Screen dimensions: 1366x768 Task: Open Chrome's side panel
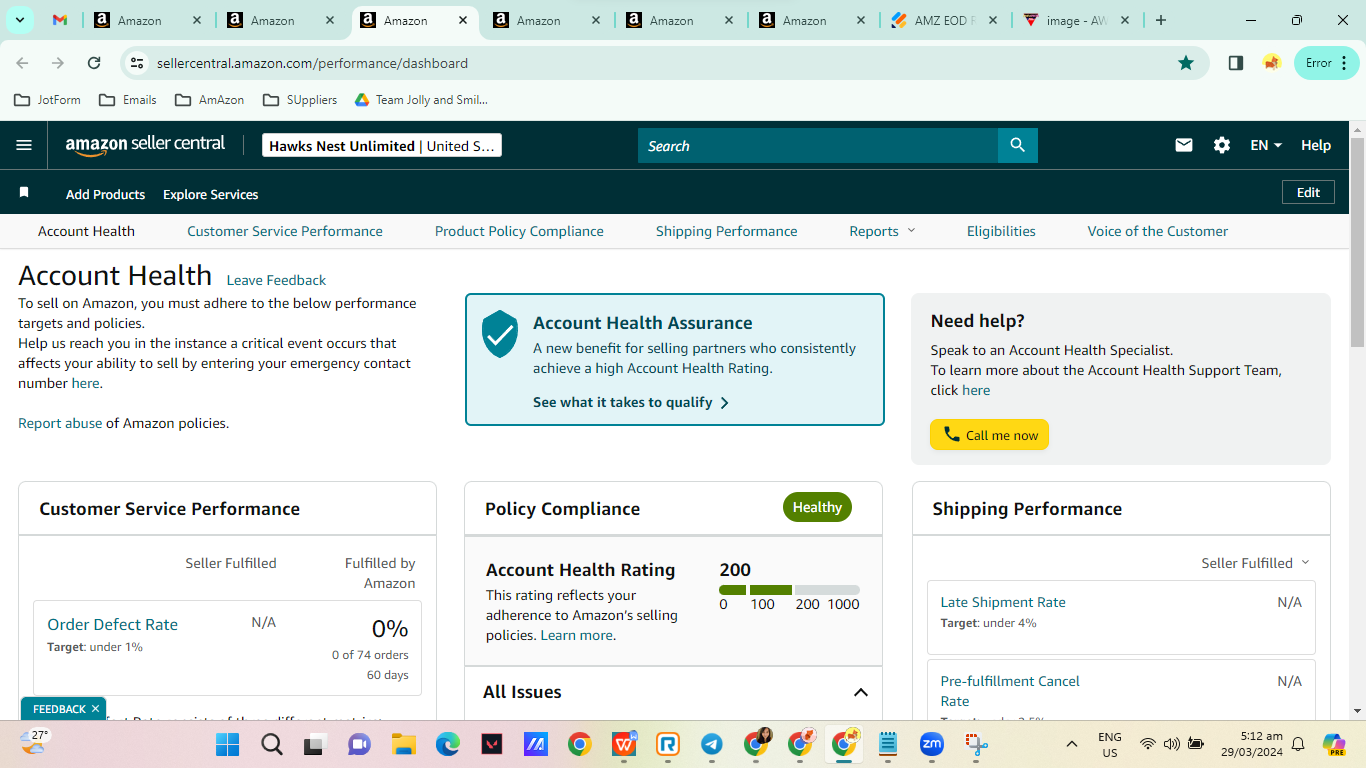pos(1236,63)
